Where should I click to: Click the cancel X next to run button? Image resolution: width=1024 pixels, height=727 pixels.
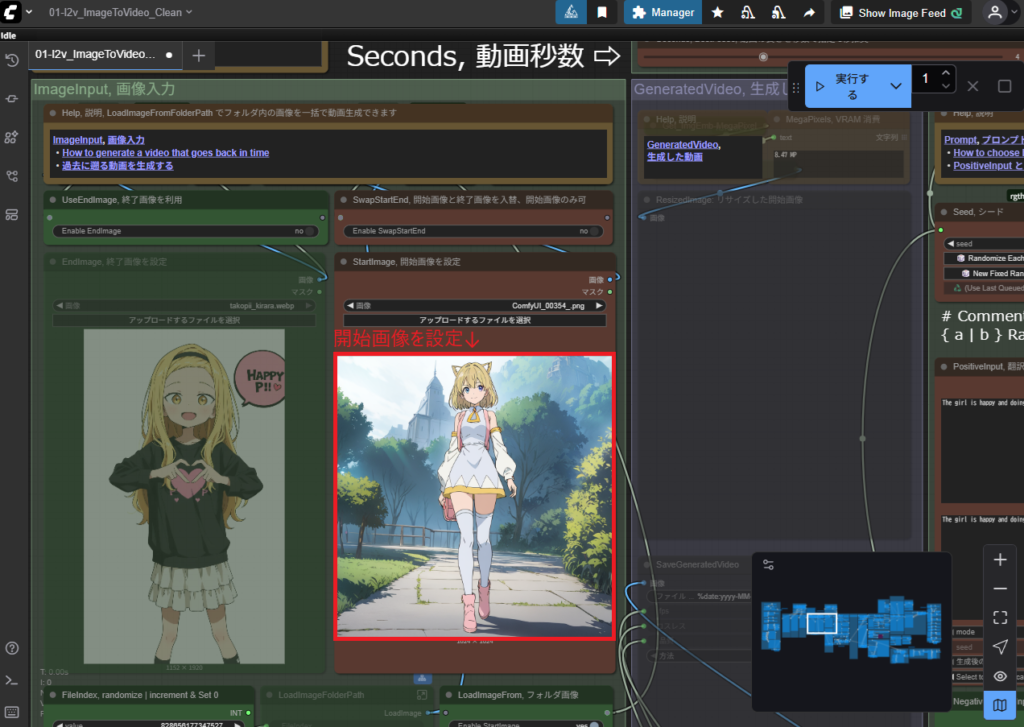[x=972, y=86]
